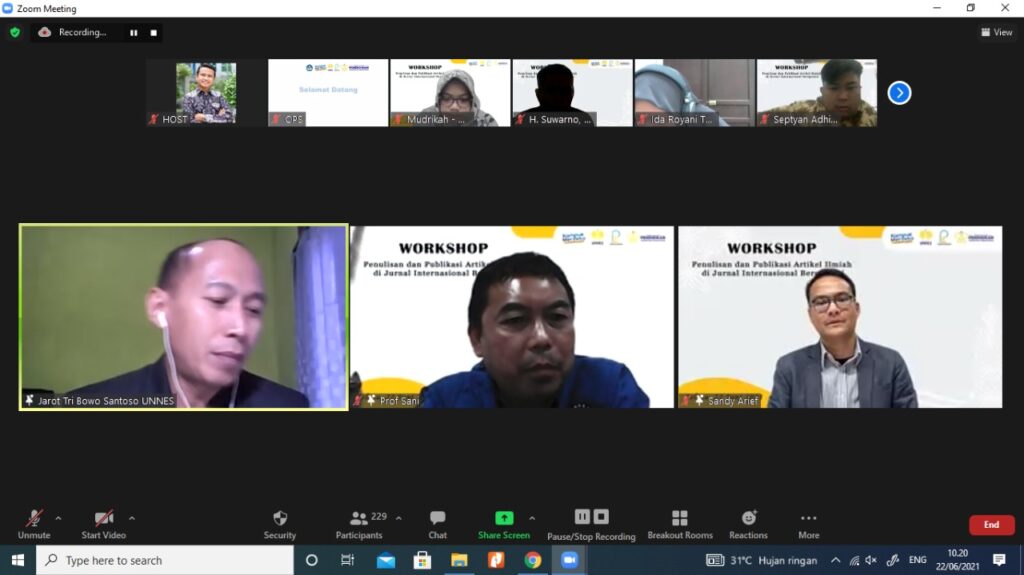Open the Security shield options
1024x575 pixels.
coord(280,523)
